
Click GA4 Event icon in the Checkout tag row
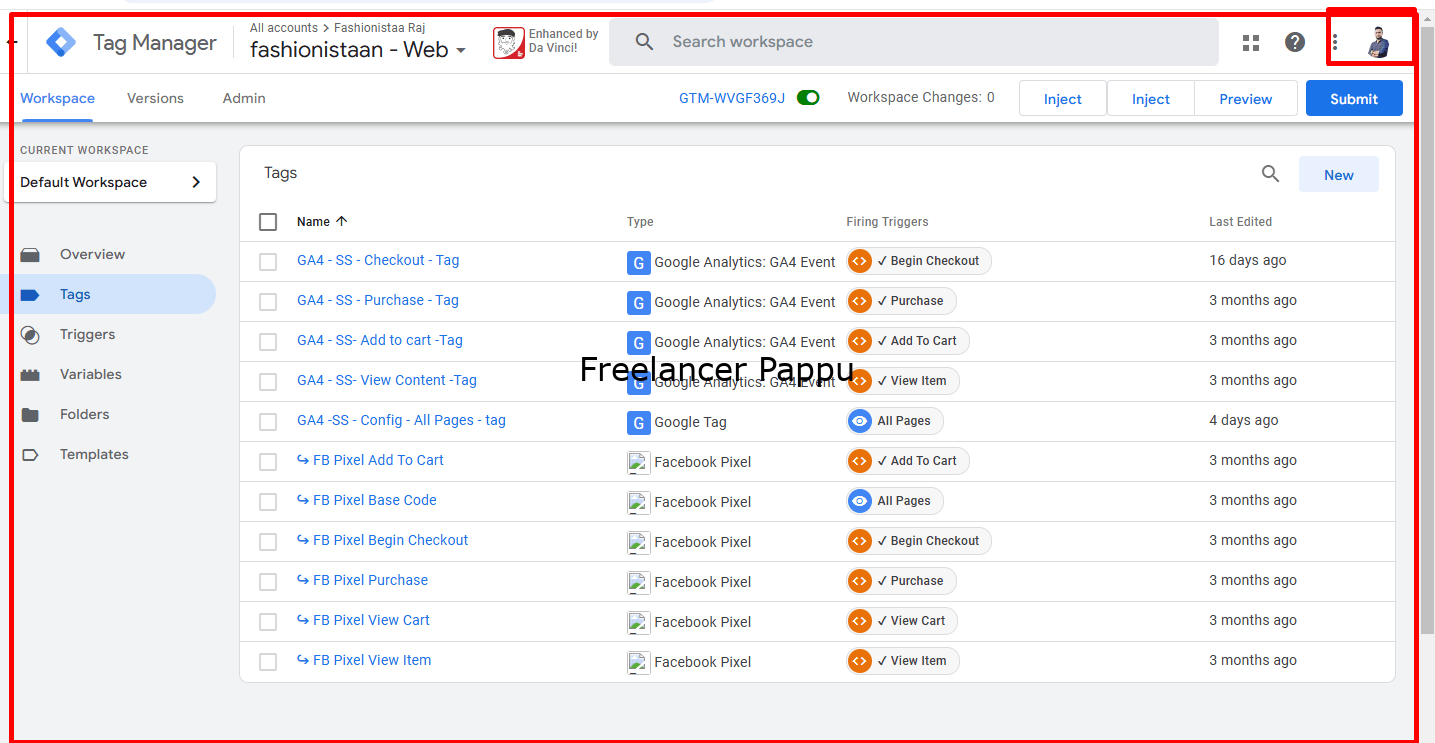(639, 262)
